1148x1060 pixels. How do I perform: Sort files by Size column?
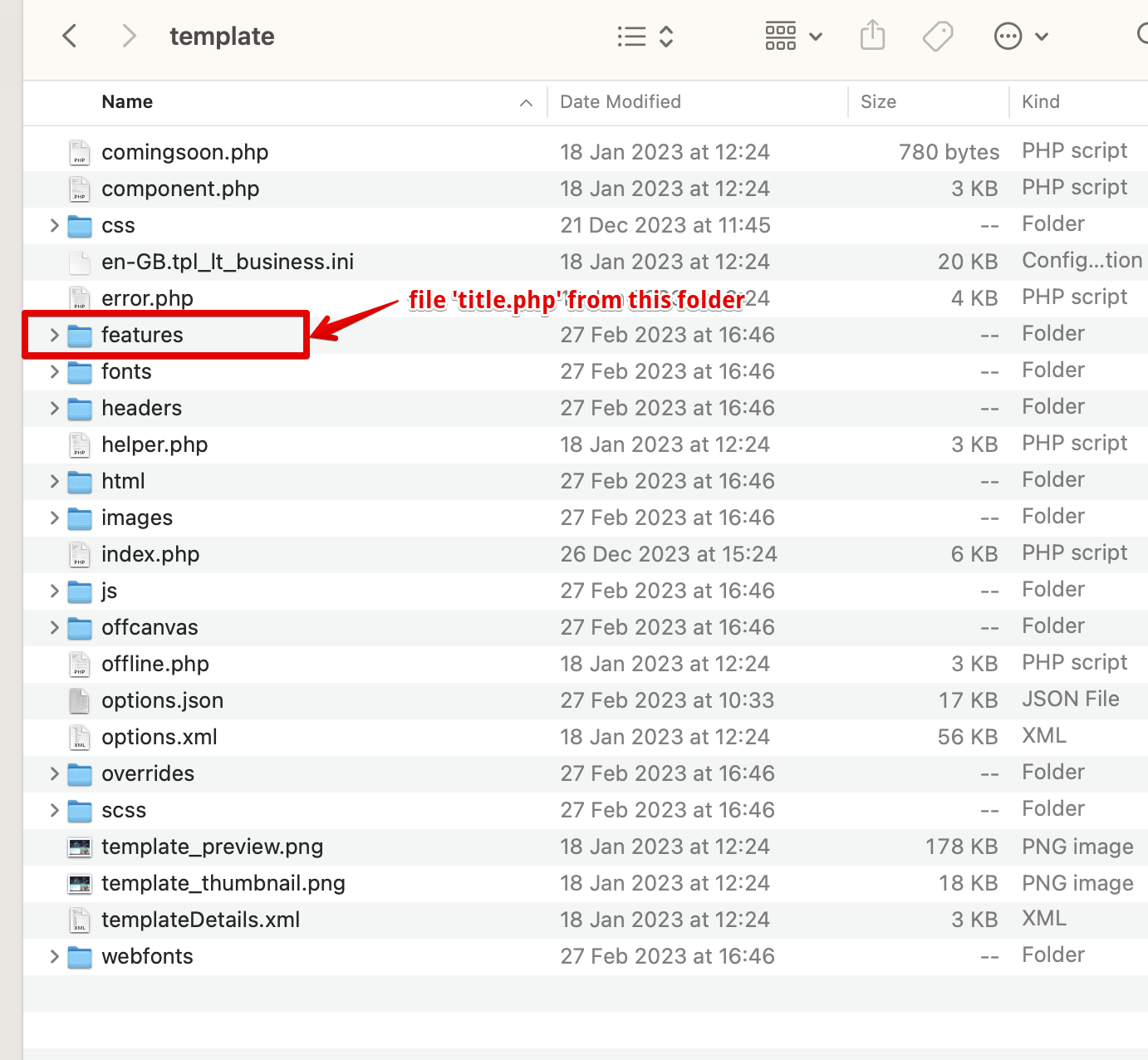[x=878, y=102]
